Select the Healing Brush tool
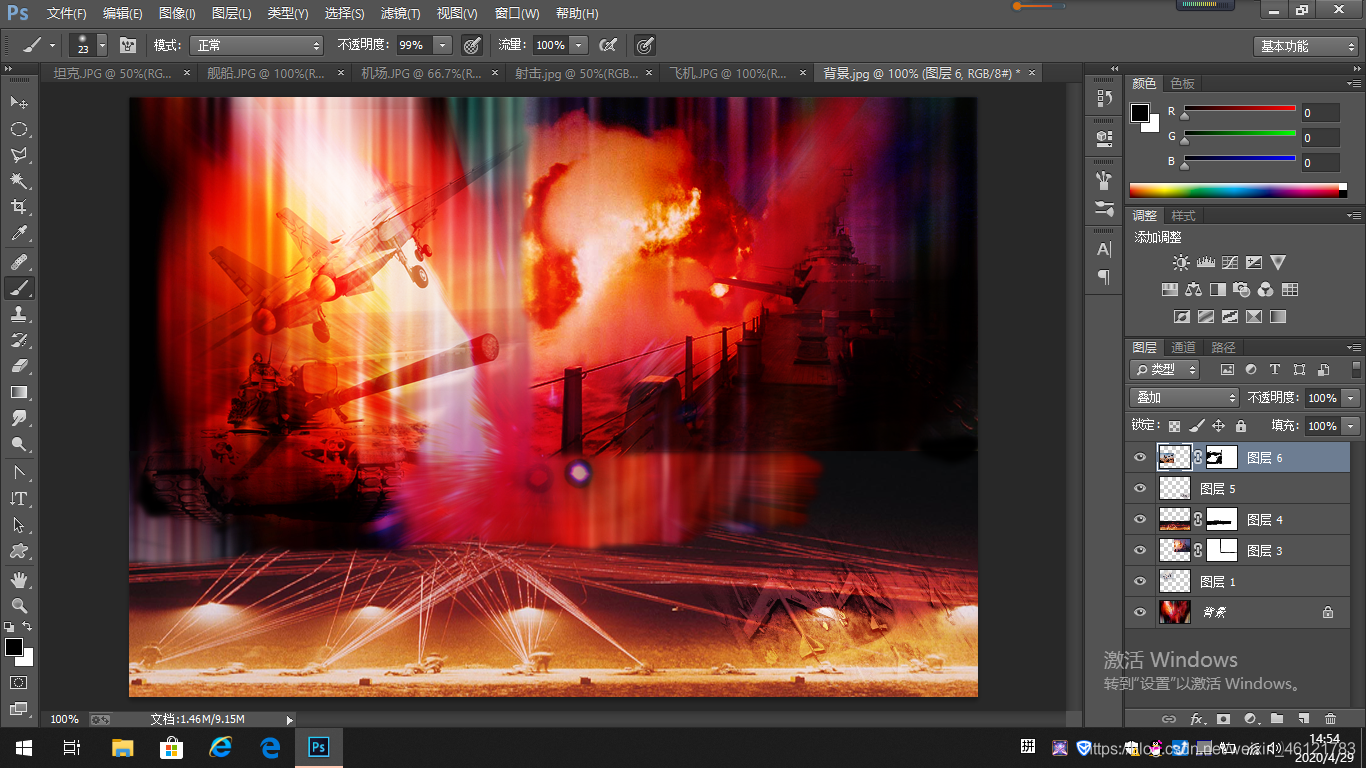The width and height of the screenshot is (1366, 768). pyautogui.click(x=19, y=262)
